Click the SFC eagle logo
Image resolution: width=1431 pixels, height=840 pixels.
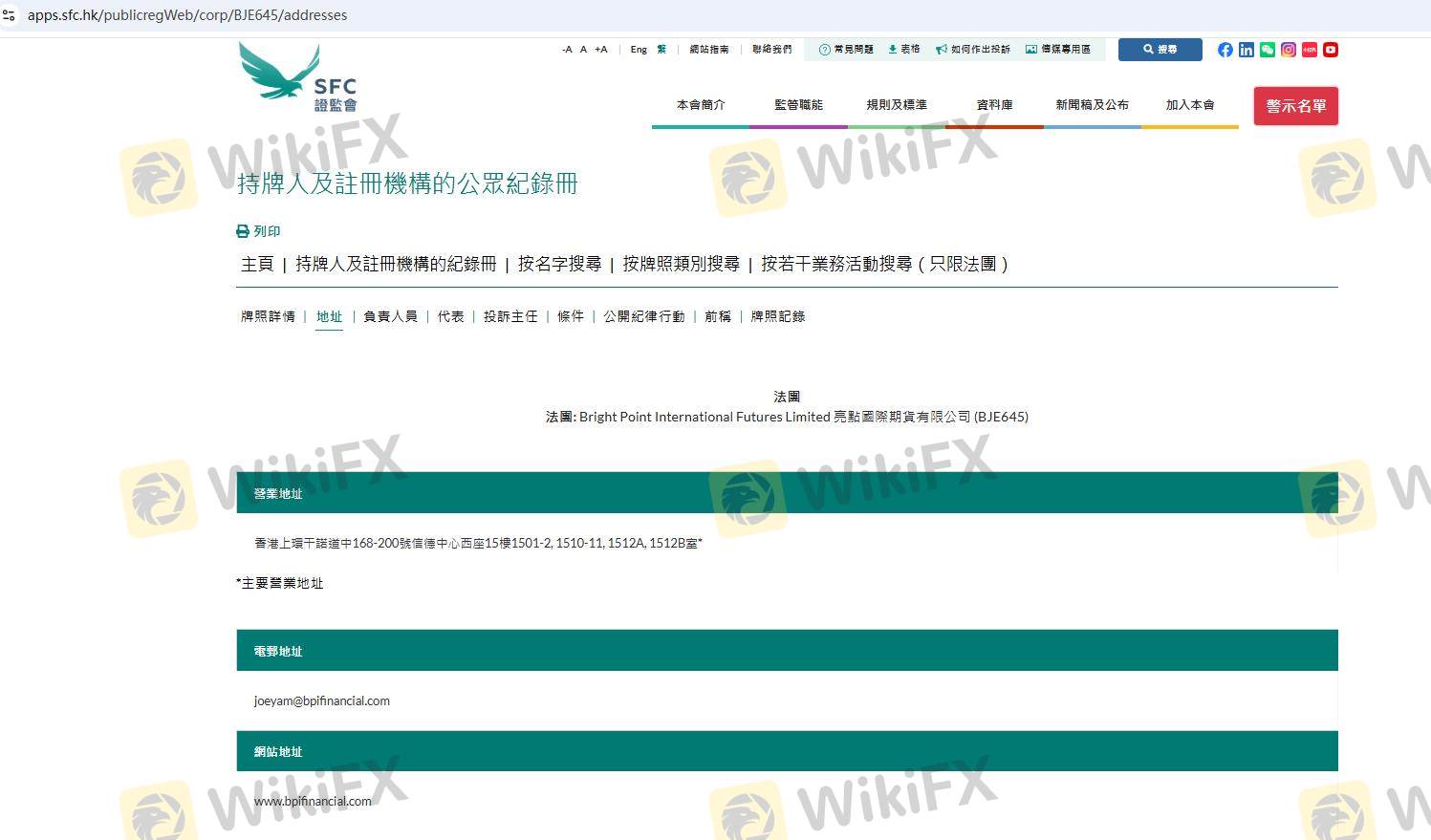point(297,76)
